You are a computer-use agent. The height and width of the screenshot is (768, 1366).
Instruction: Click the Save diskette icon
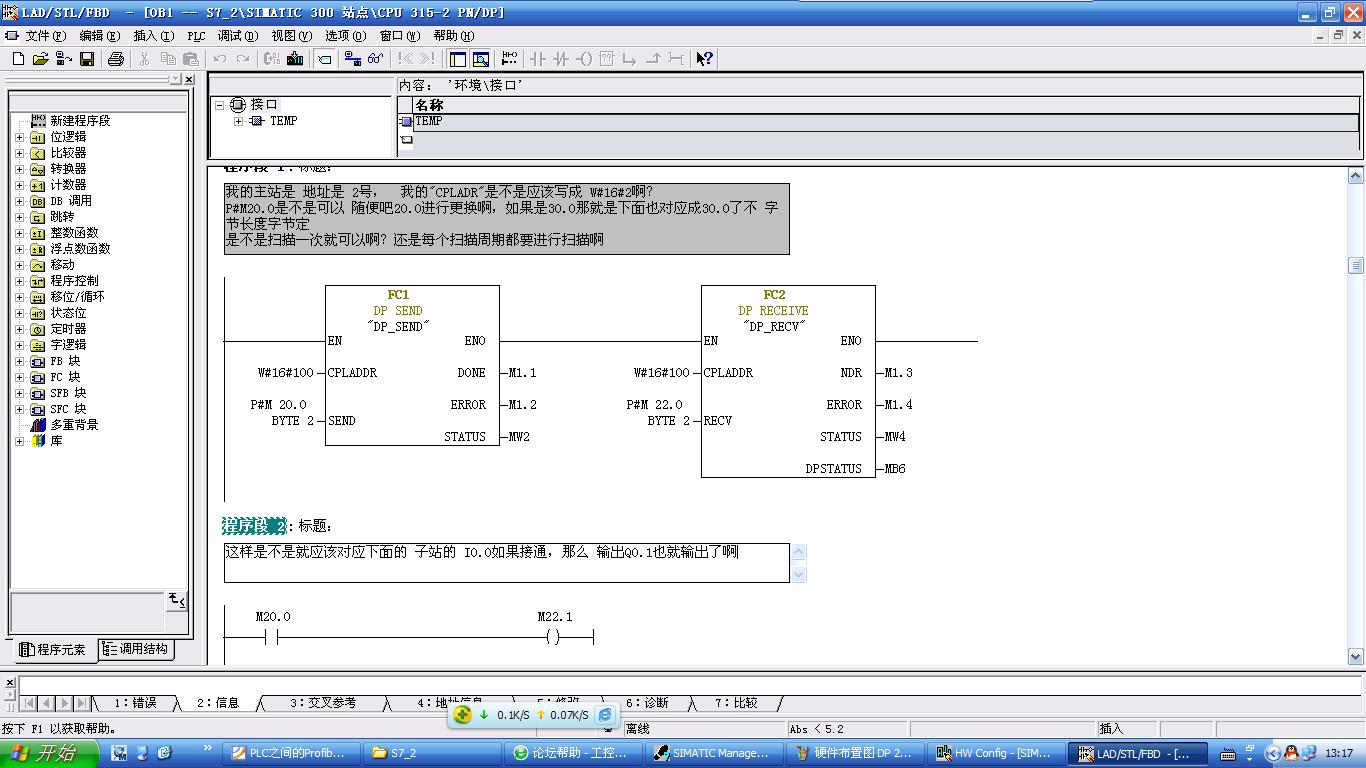click(87, 59)
